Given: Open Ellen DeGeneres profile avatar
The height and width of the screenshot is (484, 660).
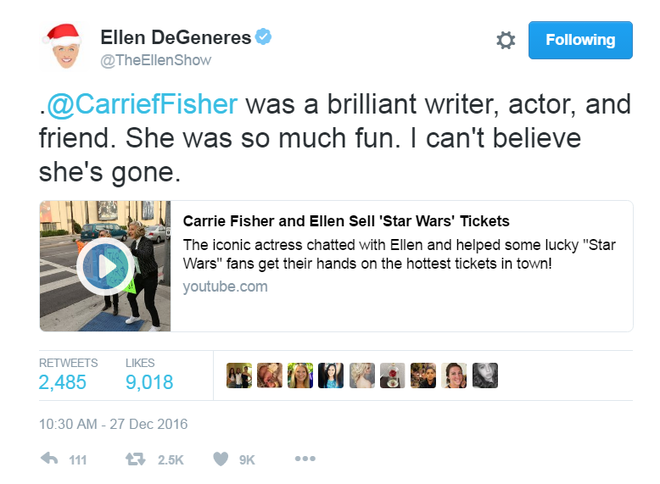Looking at the screenshot, I should click(62, 47).
